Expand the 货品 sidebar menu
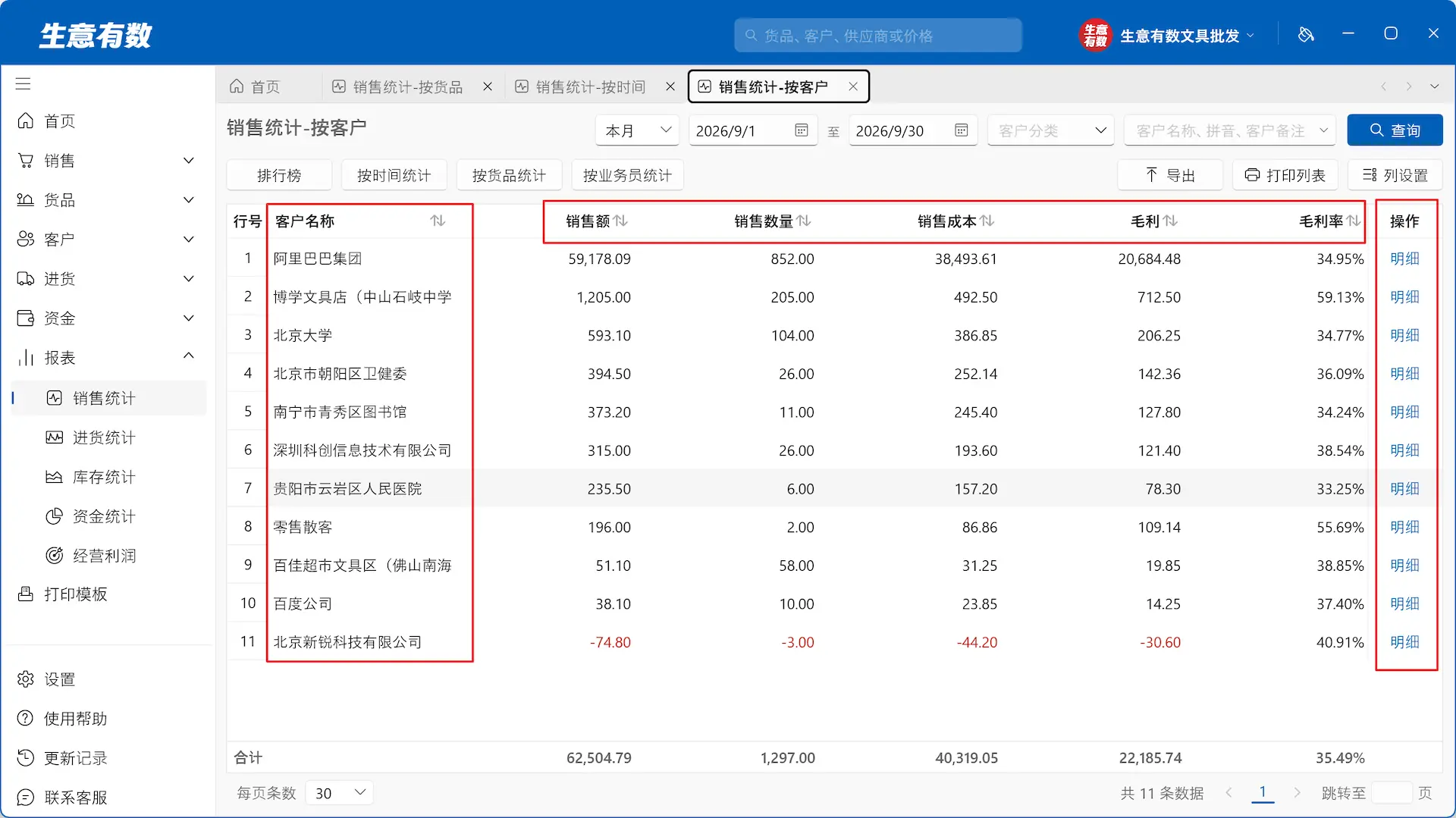Screen dimensions: 1456x818 (x=189, y=200)
